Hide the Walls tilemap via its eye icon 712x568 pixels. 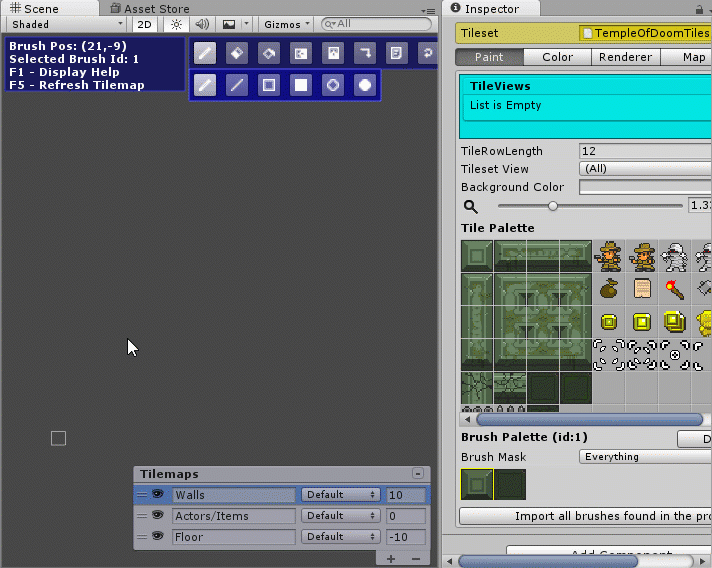click(158, 494)
